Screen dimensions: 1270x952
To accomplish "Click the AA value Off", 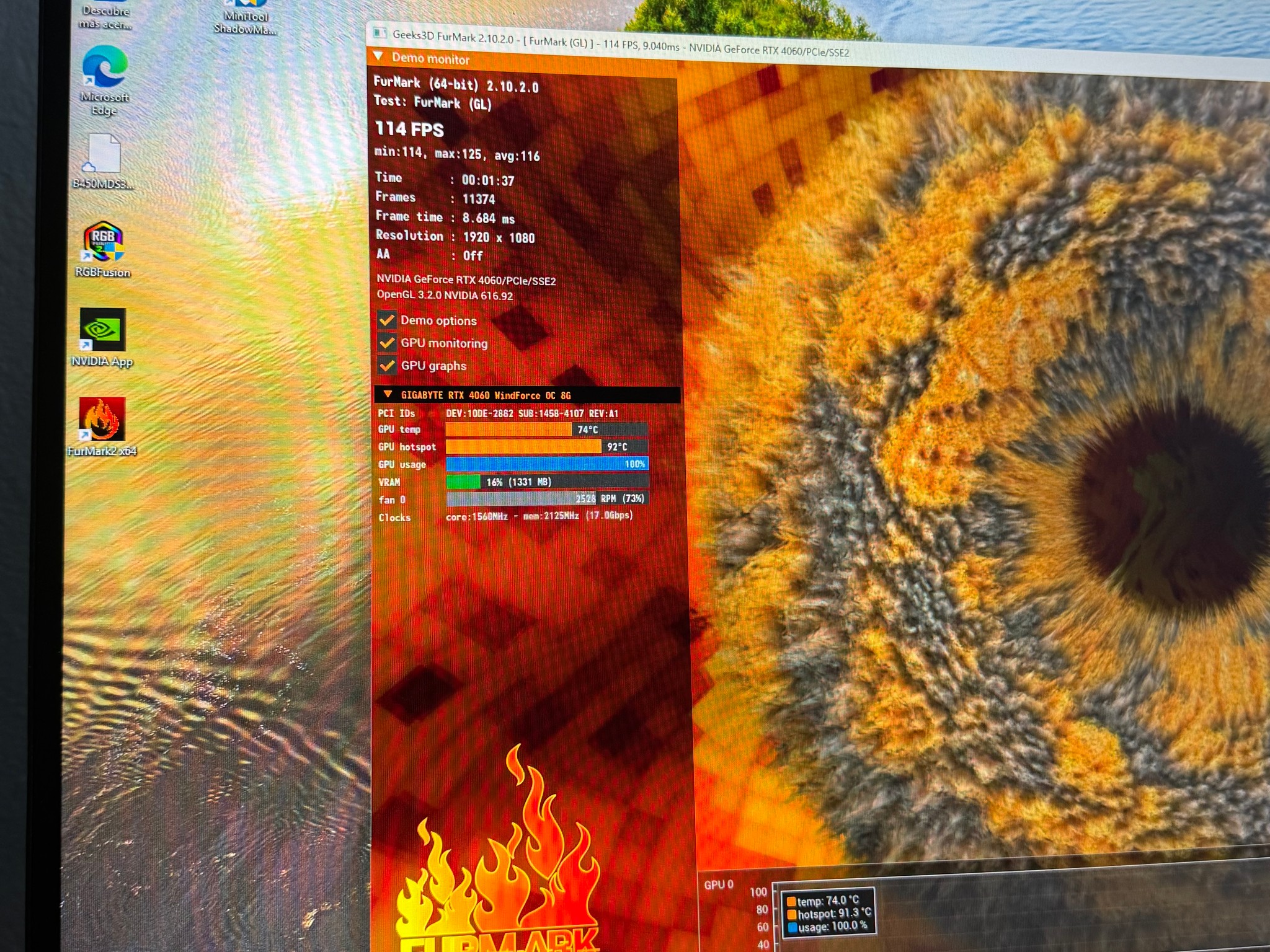I will [473, 255].
